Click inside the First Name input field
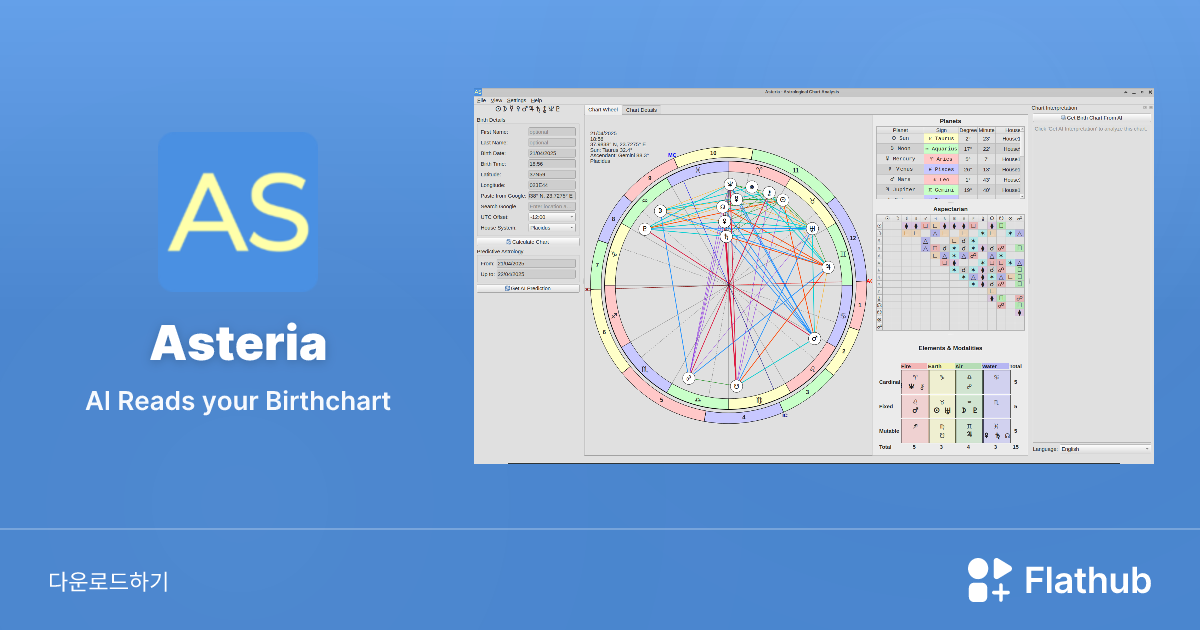 (x=551, y=132)
